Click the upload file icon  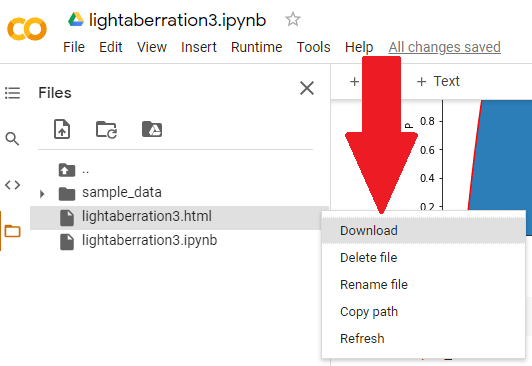62,129
